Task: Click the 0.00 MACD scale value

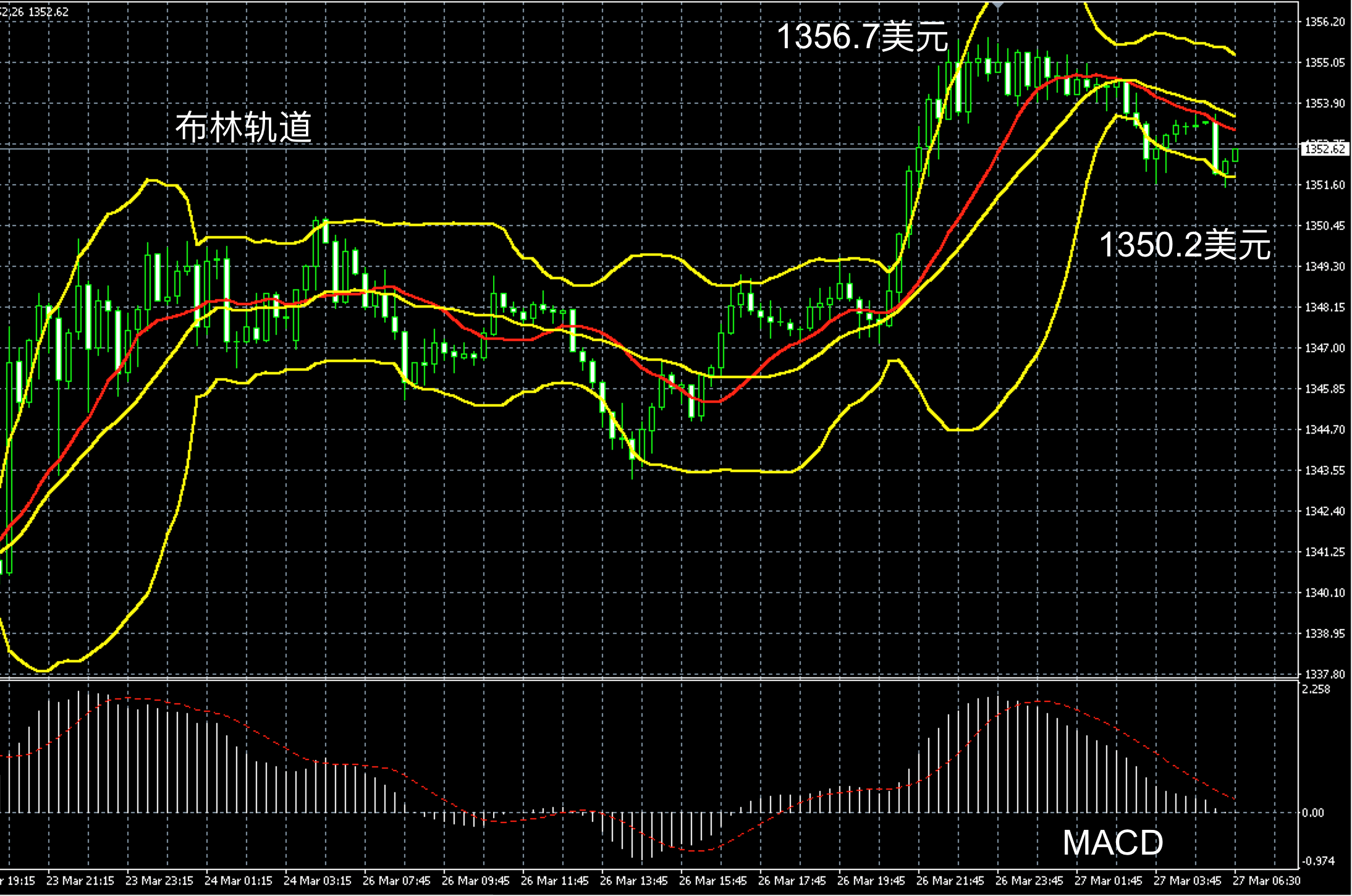Action: tap(1313, 813)
